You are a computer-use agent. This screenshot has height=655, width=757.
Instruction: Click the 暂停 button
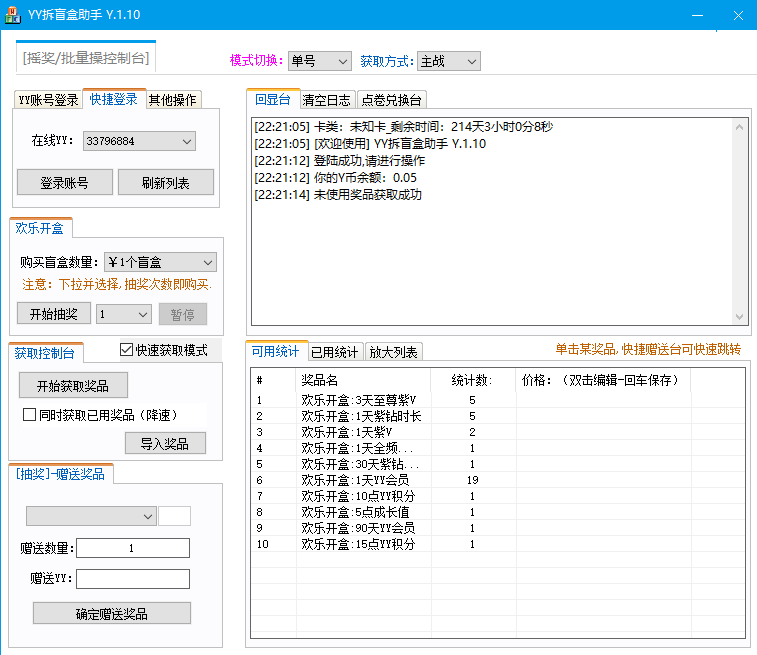(x=182, y=314)
